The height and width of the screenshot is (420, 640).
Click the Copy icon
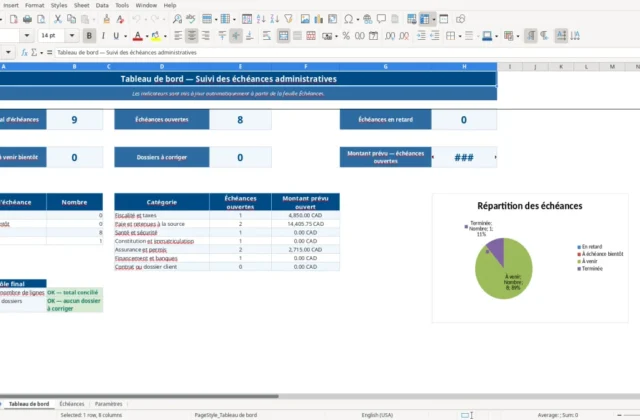point(71,19)
